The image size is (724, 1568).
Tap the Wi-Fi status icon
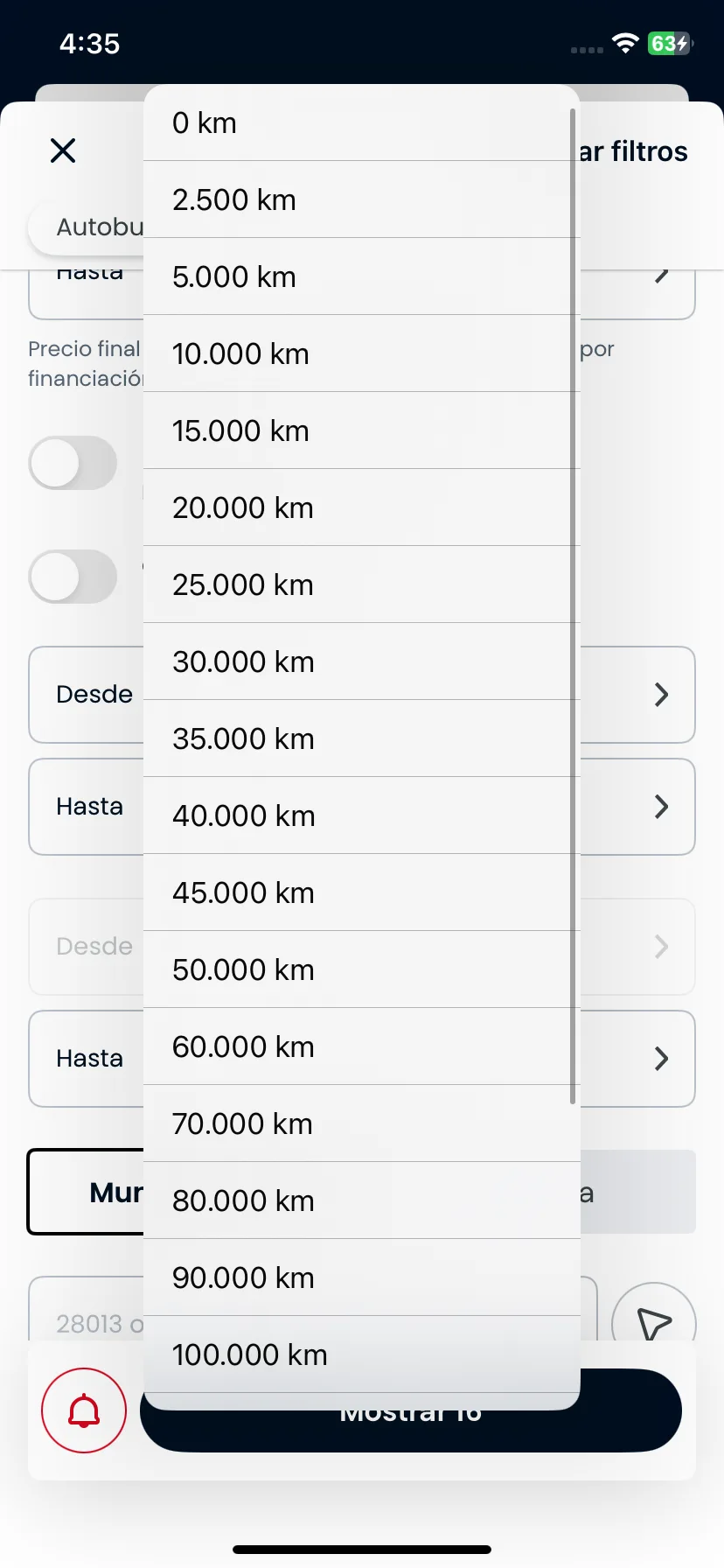pyautogui.click(x=625, y=44)
